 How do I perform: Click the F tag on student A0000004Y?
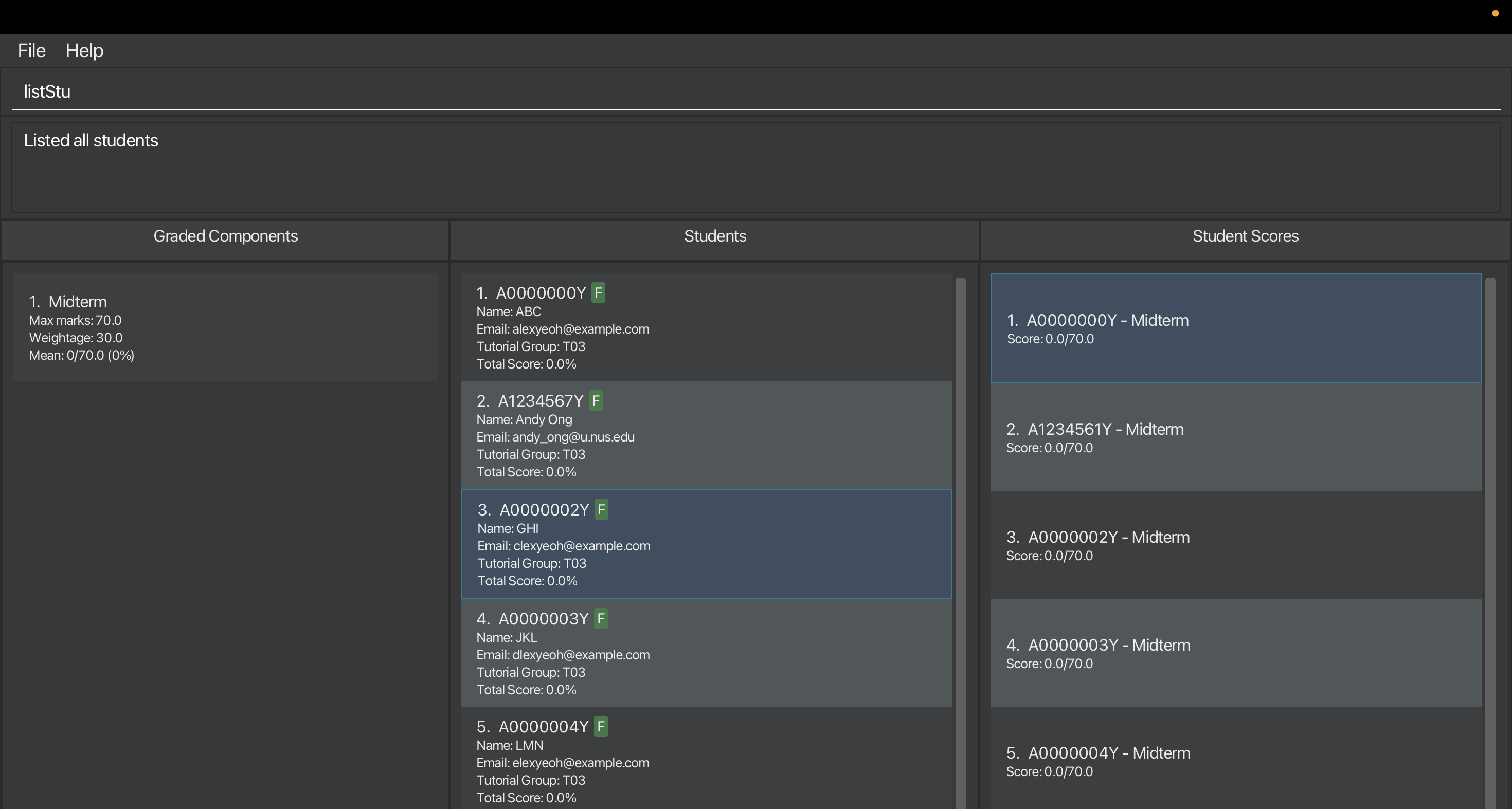pos(601,726)
